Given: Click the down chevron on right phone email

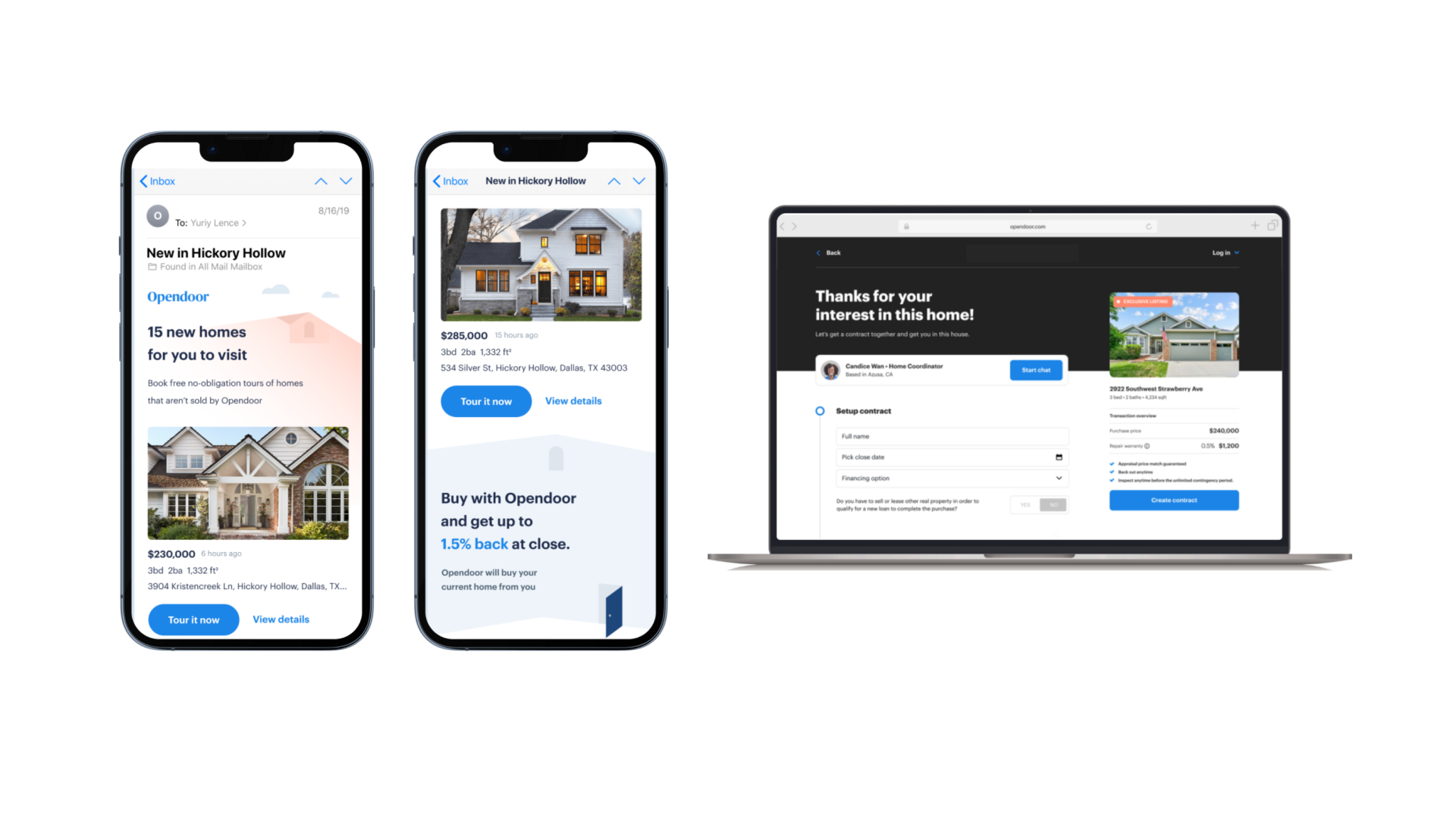Looking at the screenshot, I should [x=639, y=181].
